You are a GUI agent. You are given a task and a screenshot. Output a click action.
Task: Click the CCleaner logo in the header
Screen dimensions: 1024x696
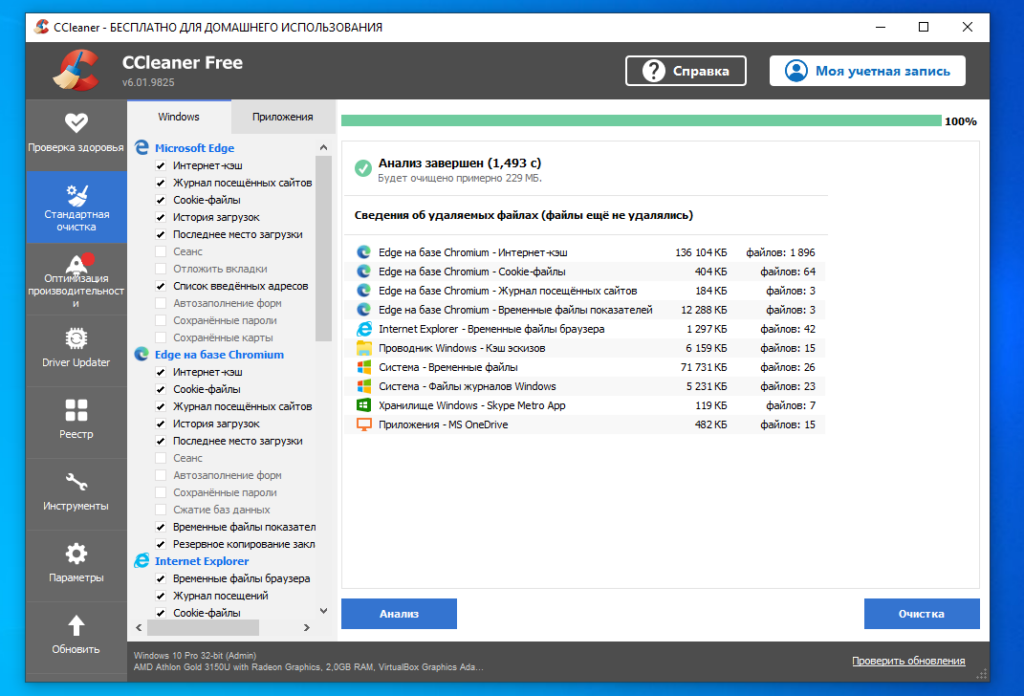click(x=76, y=71)
